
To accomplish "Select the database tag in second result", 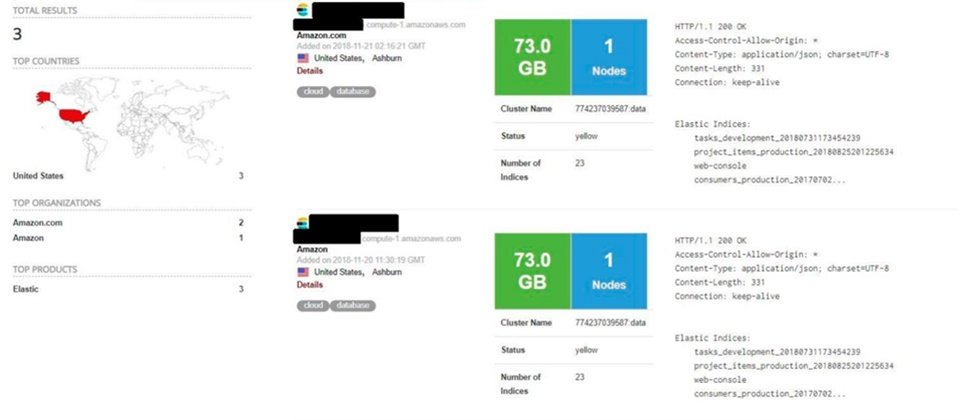I will 353,306.
